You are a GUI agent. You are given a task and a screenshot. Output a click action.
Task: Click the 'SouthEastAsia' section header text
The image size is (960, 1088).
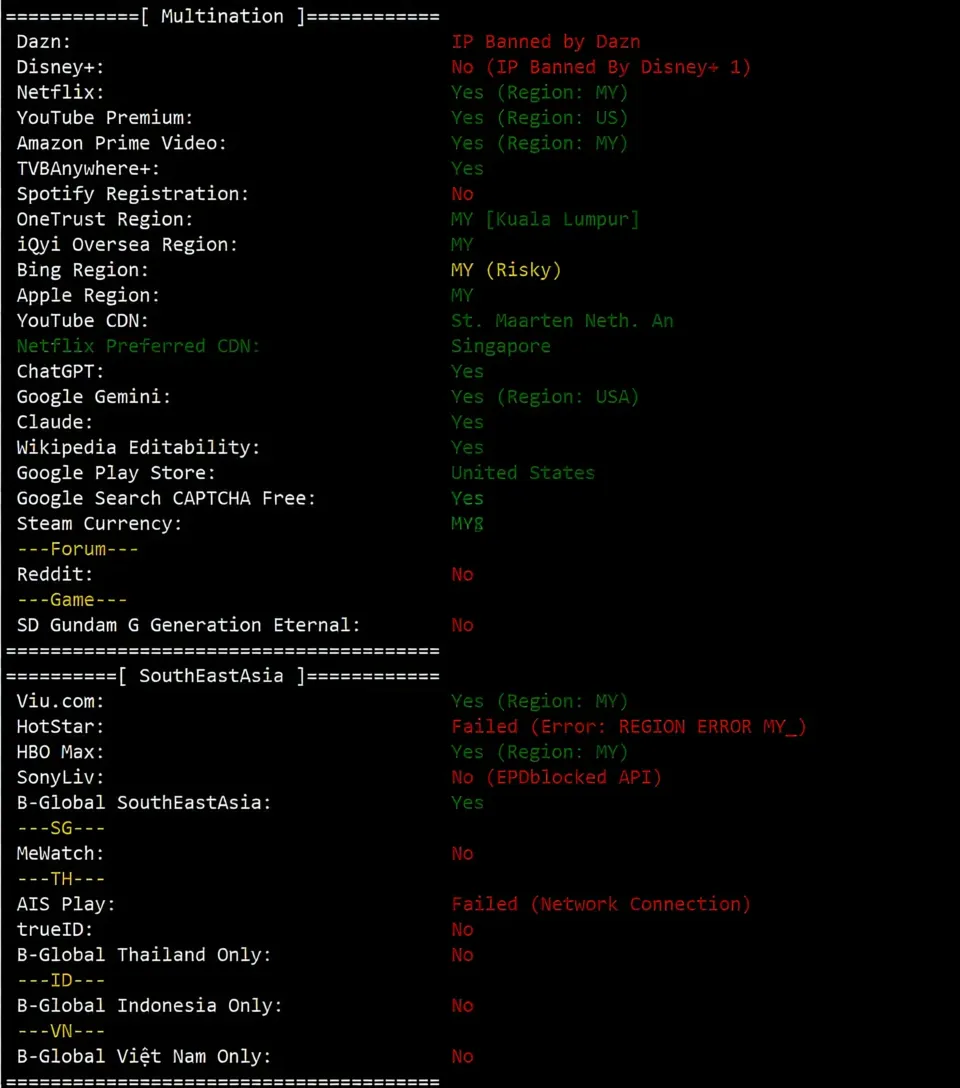click(211, 676)
